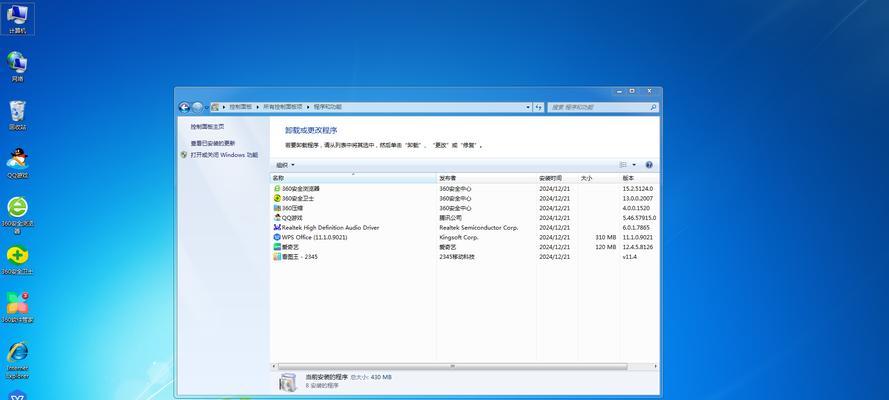This screenshot has width=889, height=400.
Task: Expand the 控制面板 breadcrumb arrow
Action: 257,107
